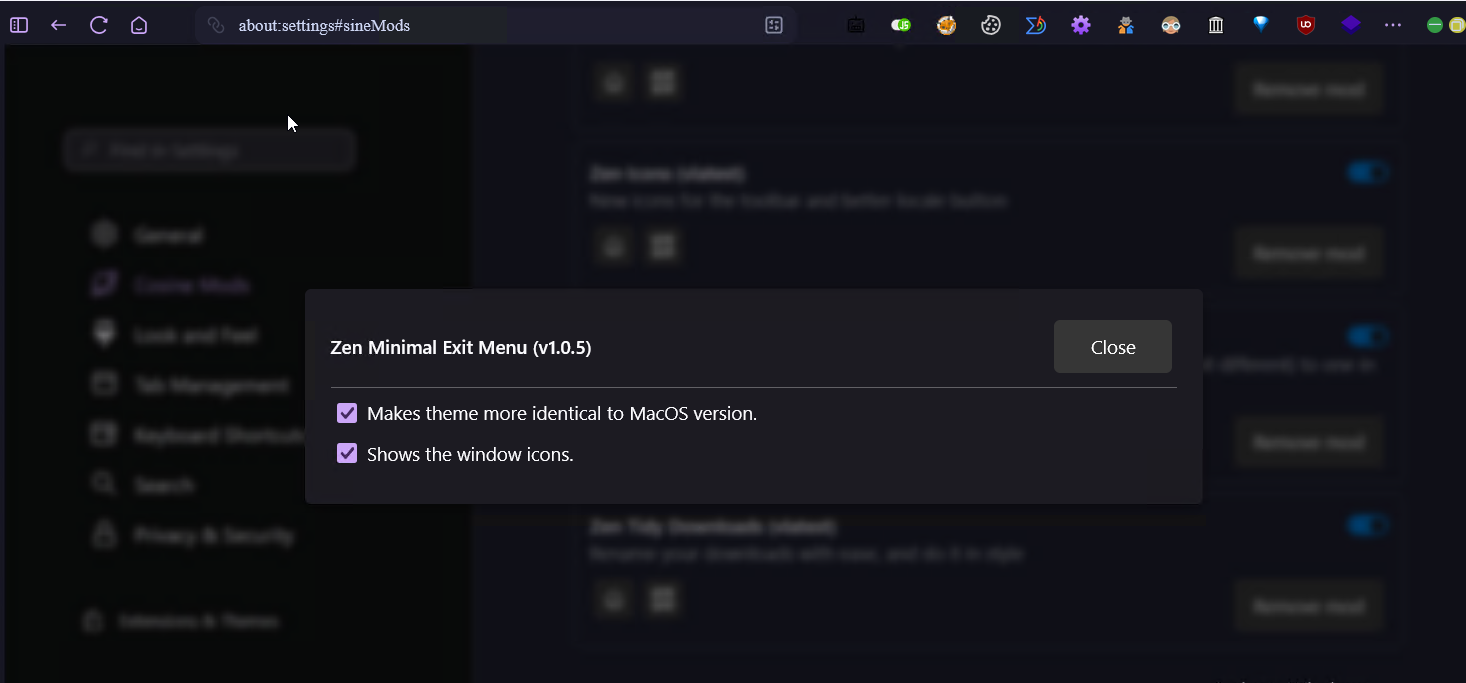Open the purple gear extension

click(x=1081, y=26)
